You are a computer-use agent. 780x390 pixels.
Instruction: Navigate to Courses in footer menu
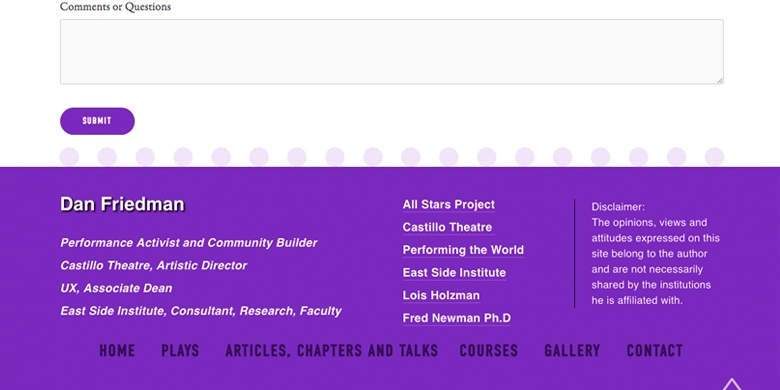(488, 351)
